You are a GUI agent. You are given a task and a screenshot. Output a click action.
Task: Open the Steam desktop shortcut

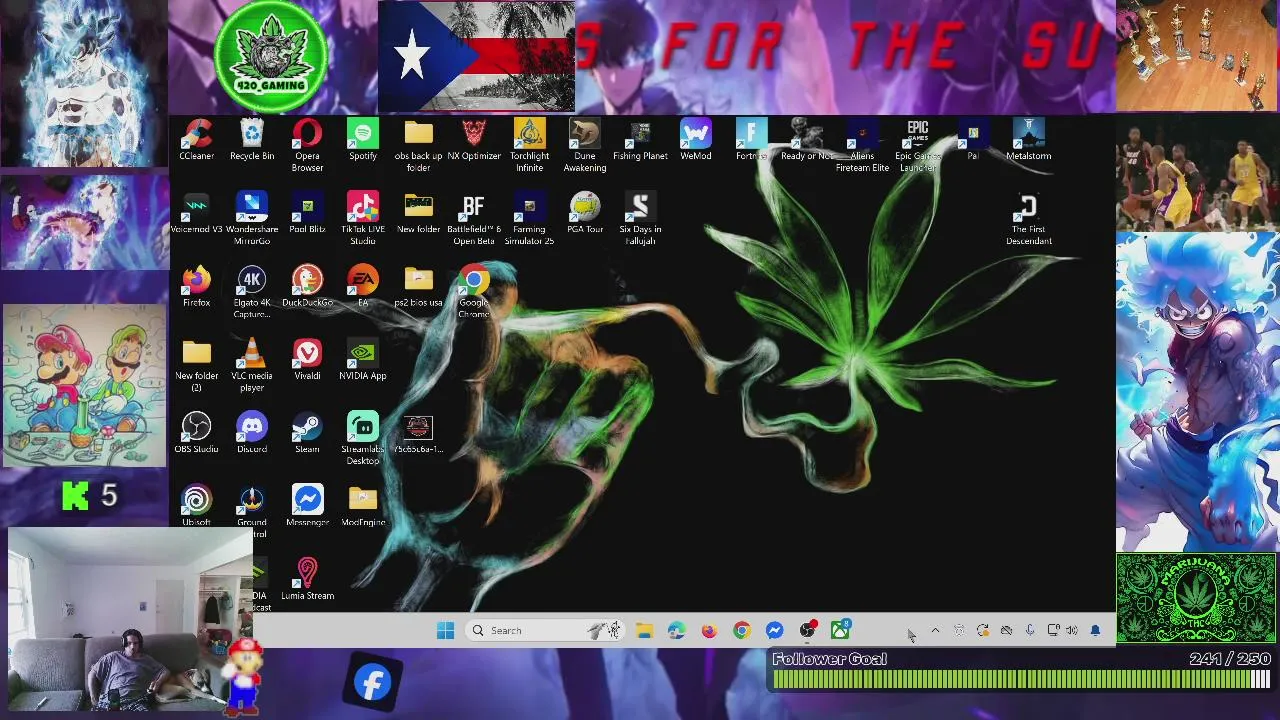pyautogui.click(x=307, y=432)
